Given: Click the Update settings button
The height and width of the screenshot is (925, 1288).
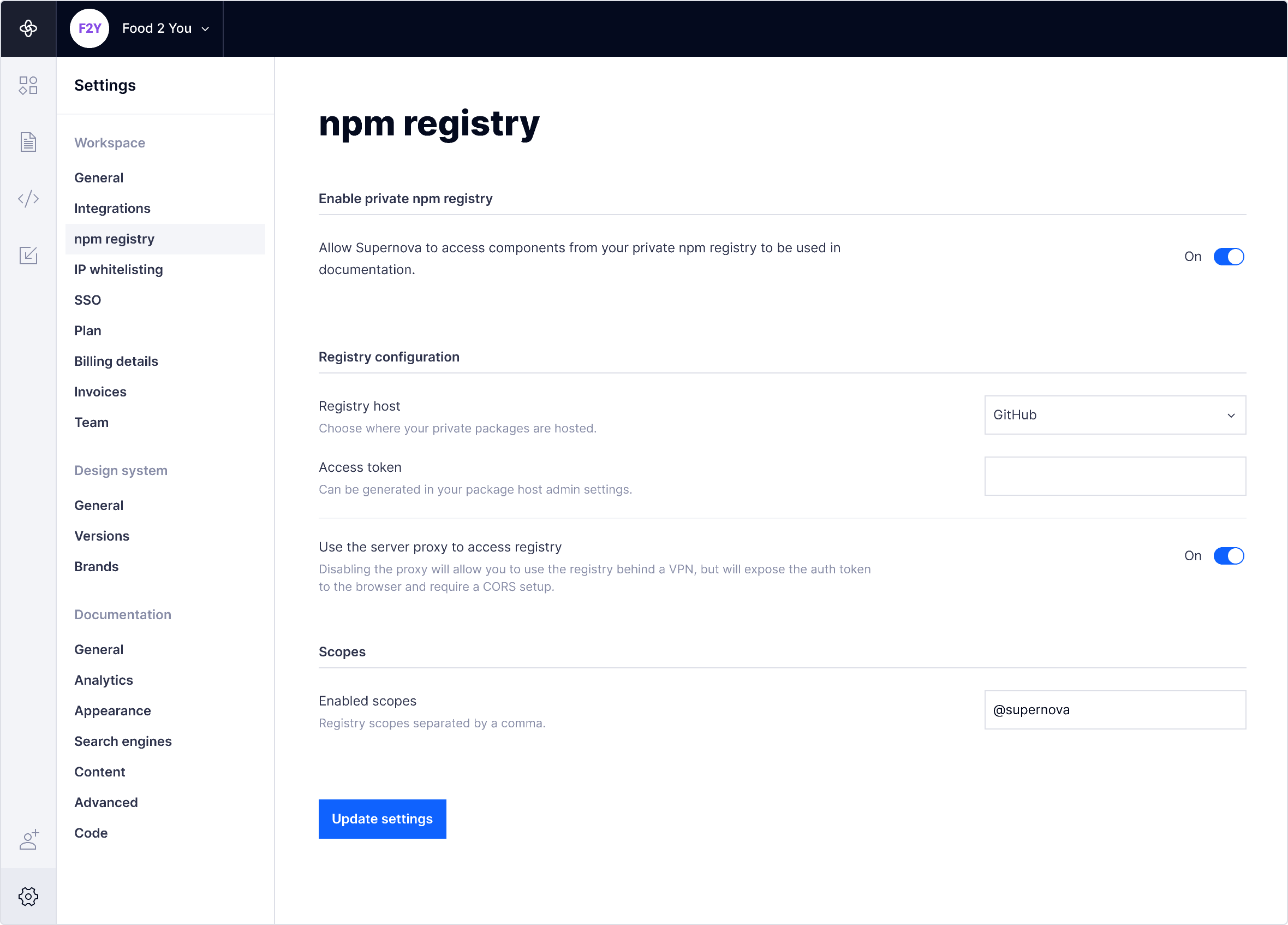Looking at the screenshot, I should (x=382, y=819).
